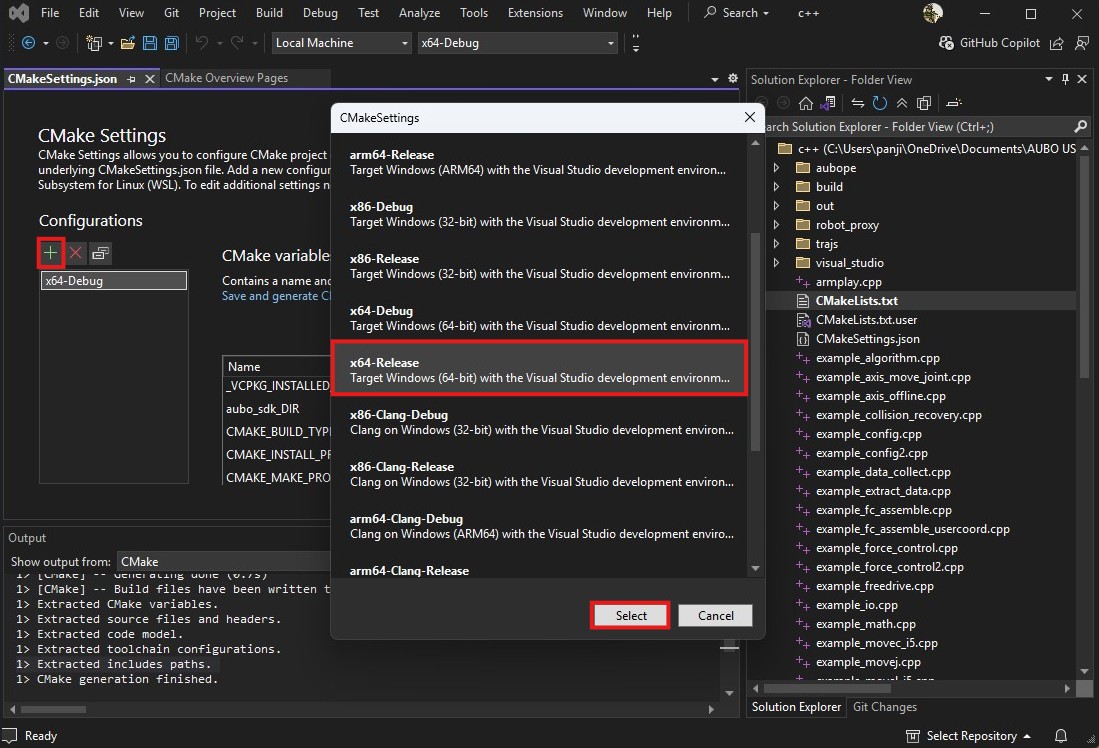Add a new configuration with the plus icon
This screenshot has height=748, width=1099.
tap(50, 252)
